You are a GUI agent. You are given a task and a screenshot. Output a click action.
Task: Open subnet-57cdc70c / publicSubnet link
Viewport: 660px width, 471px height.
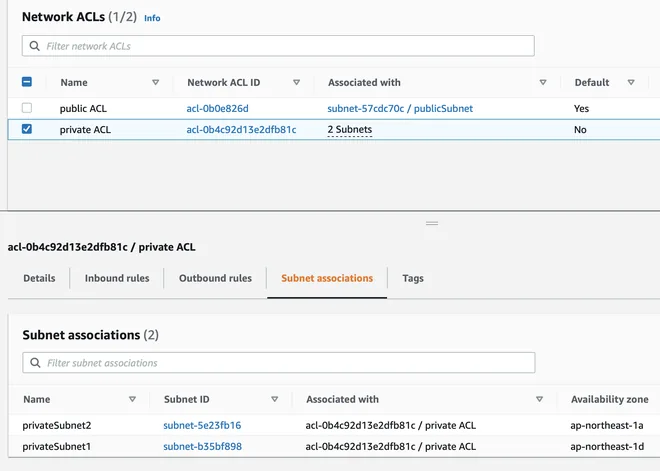[x=400, y=109]
